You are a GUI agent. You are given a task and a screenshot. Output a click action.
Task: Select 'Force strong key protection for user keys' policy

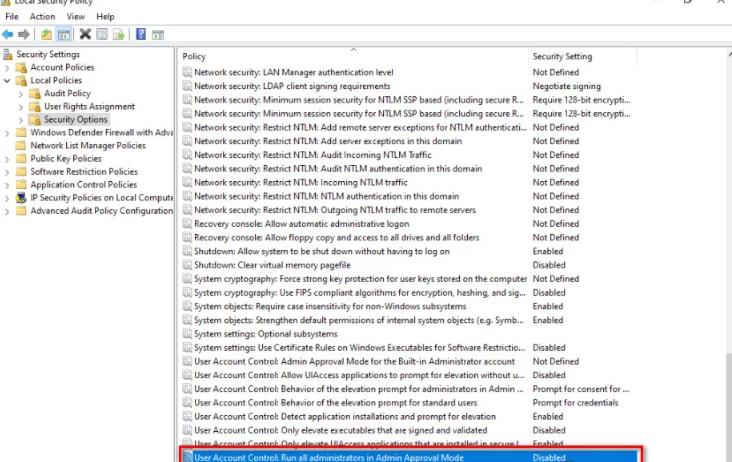point(360,279)
